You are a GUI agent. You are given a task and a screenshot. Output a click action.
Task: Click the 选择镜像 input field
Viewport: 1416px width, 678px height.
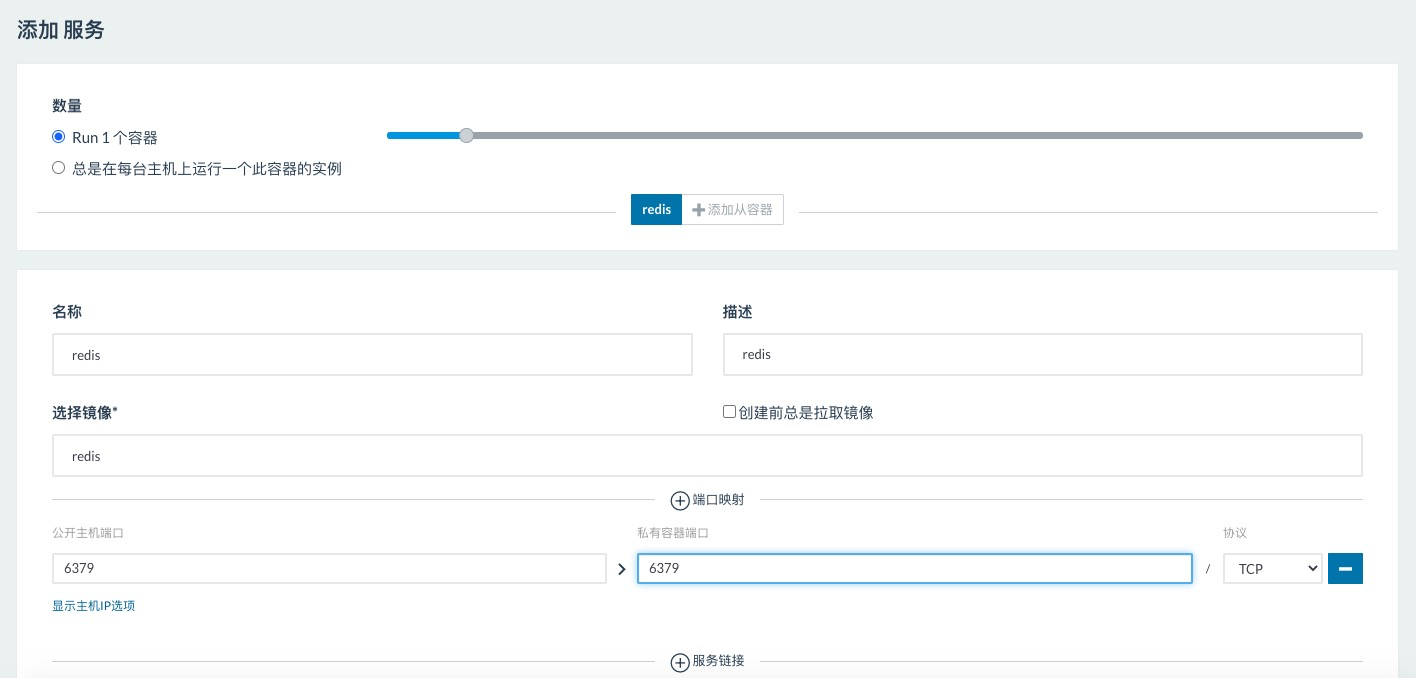point(707,455)
